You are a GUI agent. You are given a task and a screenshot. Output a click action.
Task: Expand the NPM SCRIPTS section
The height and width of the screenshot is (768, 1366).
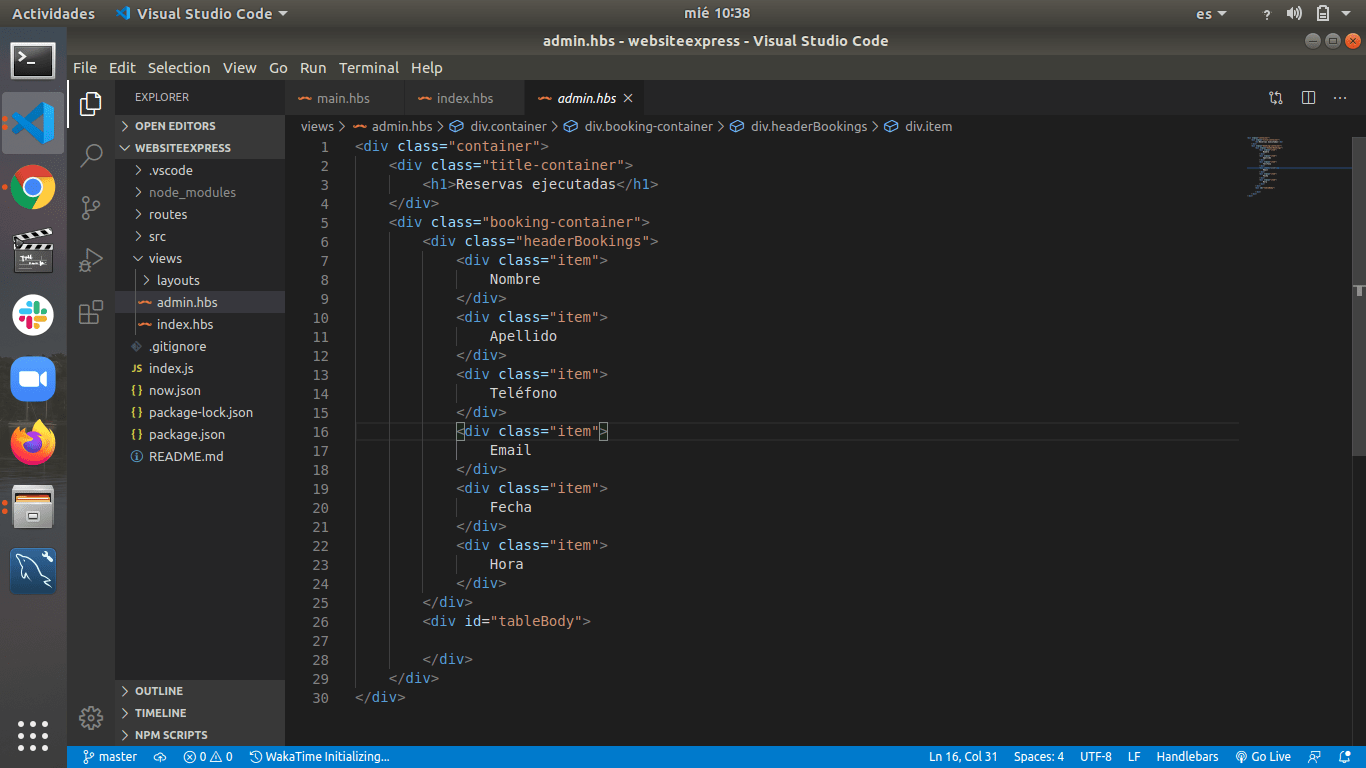click(171, 735)
